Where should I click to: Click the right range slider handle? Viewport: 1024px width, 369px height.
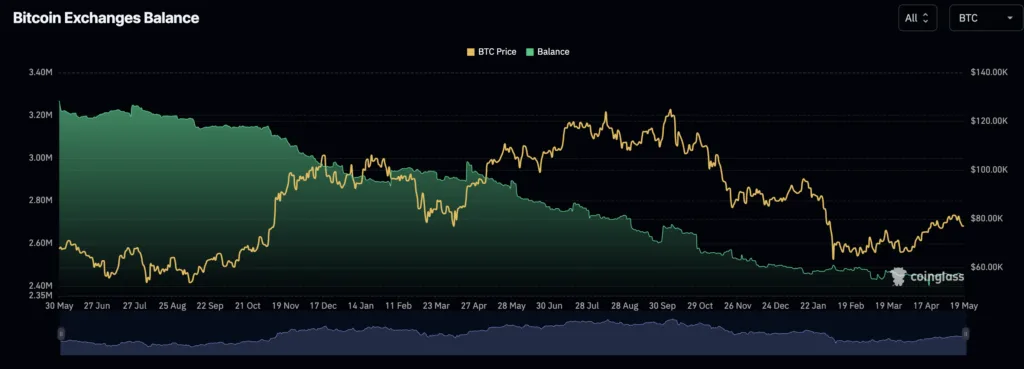tap(965, 334)
